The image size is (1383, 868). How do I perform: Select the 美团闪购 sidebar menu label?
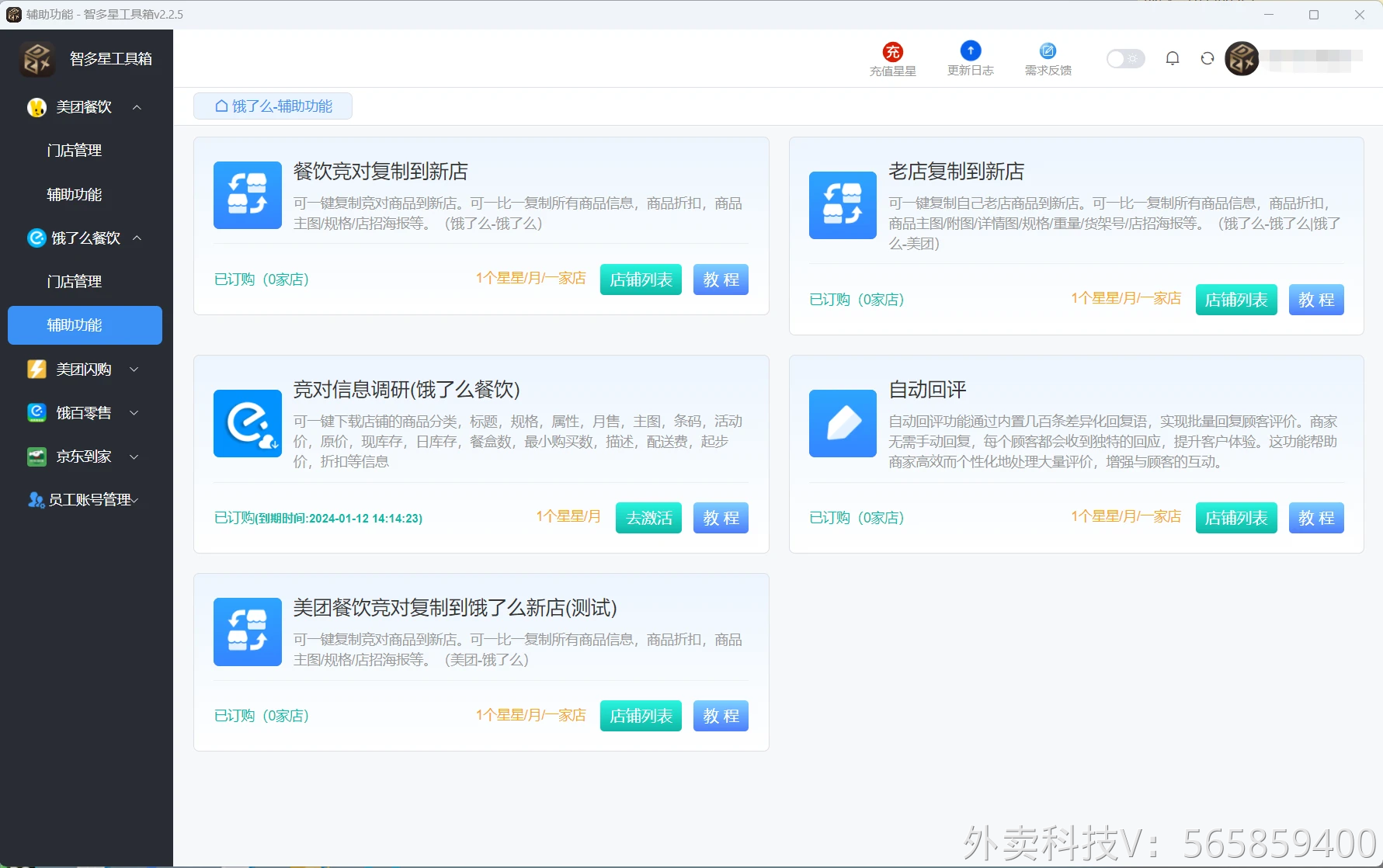pos(84,369)
